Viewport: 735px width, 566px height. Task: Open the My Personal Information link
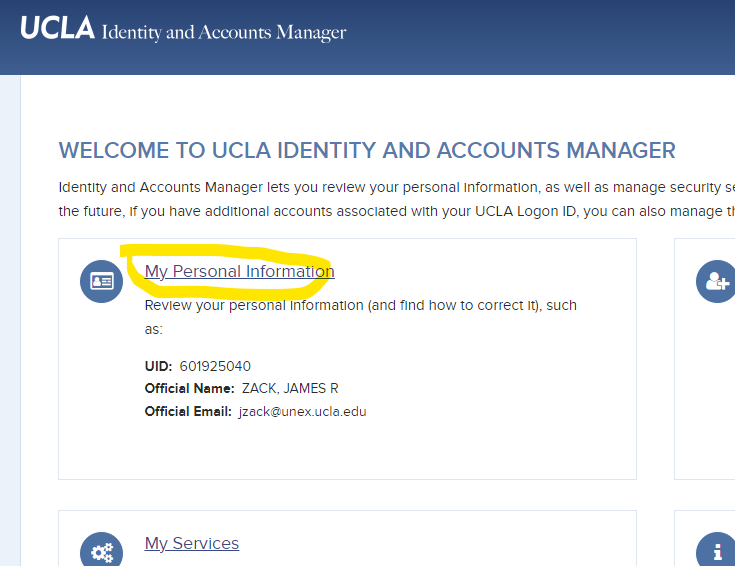coord(240,271)
